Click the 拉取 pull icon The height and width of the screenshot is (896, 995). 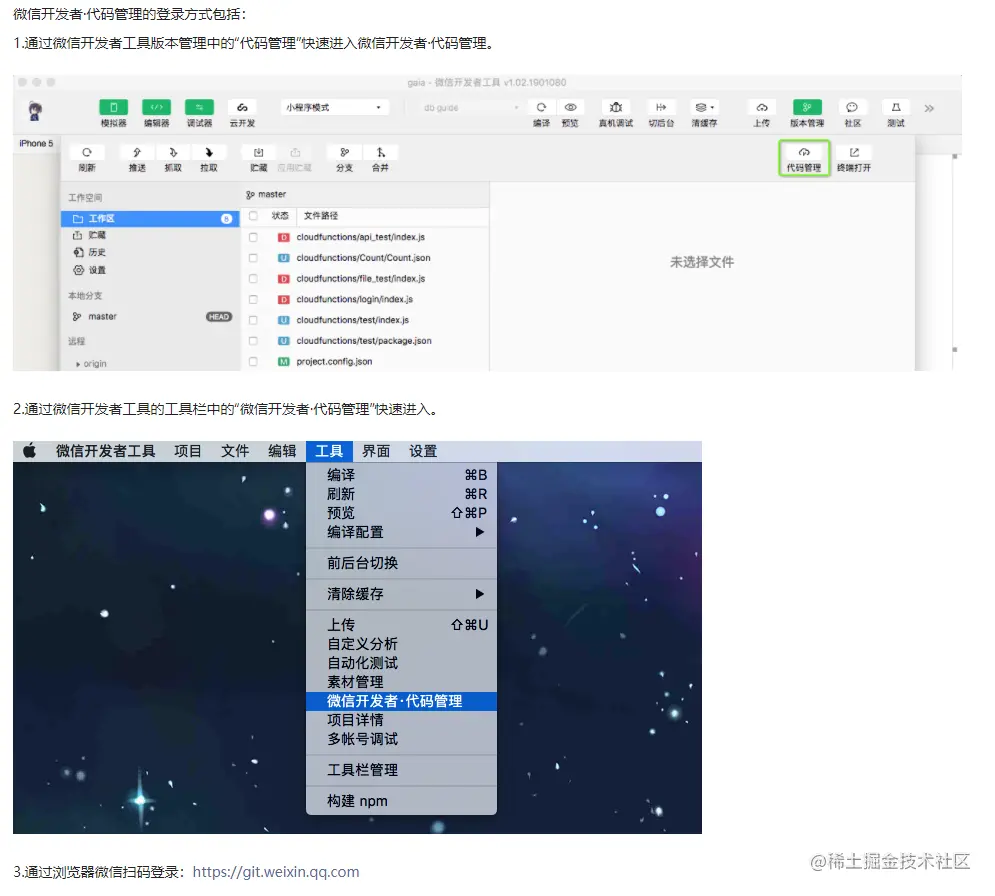[209, 152]
